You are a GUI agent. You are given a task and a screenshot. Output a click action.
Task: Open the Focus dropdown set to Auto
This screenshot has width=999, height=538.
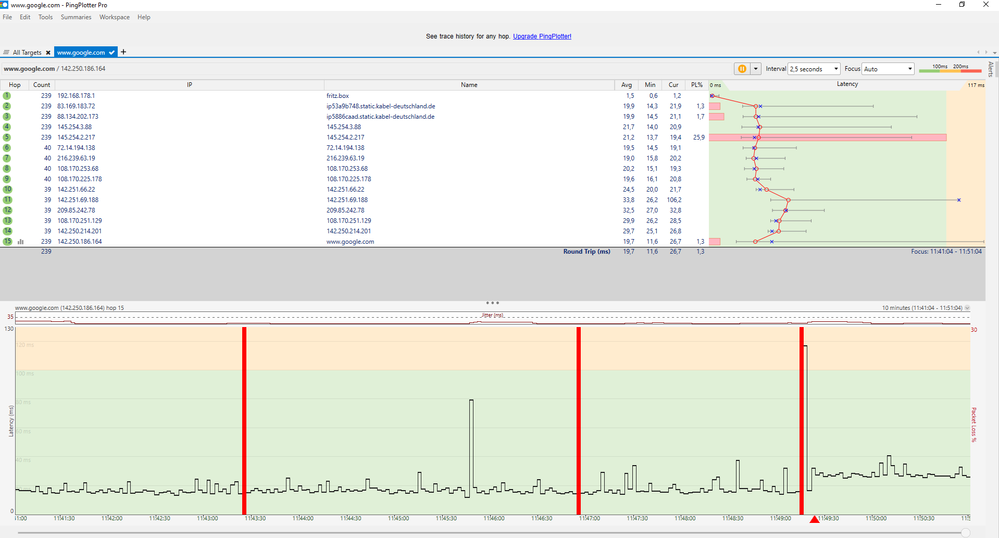coord(888,69)
